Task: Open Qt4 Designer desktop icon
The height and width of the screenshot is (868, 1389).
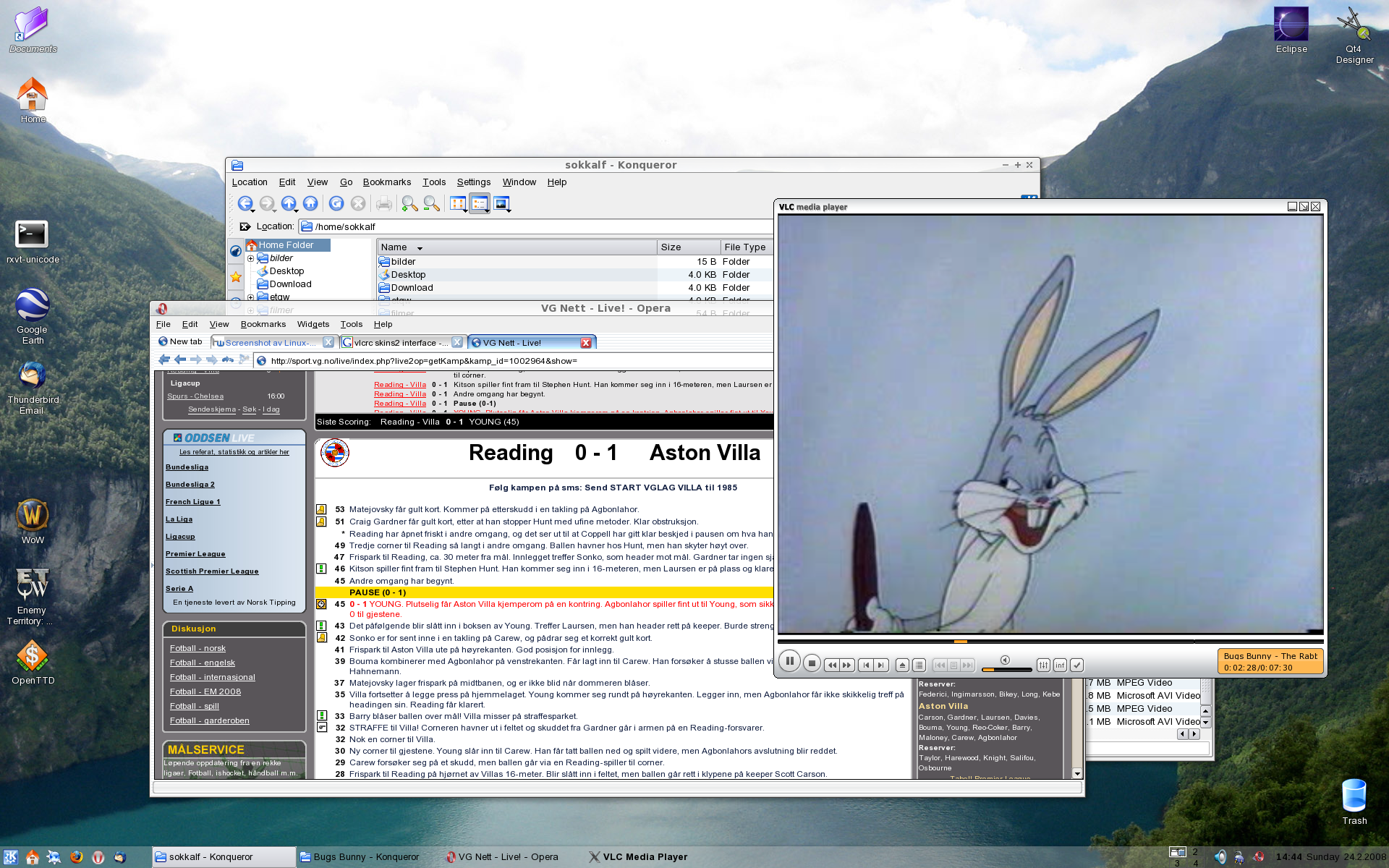Action: 1354,36
